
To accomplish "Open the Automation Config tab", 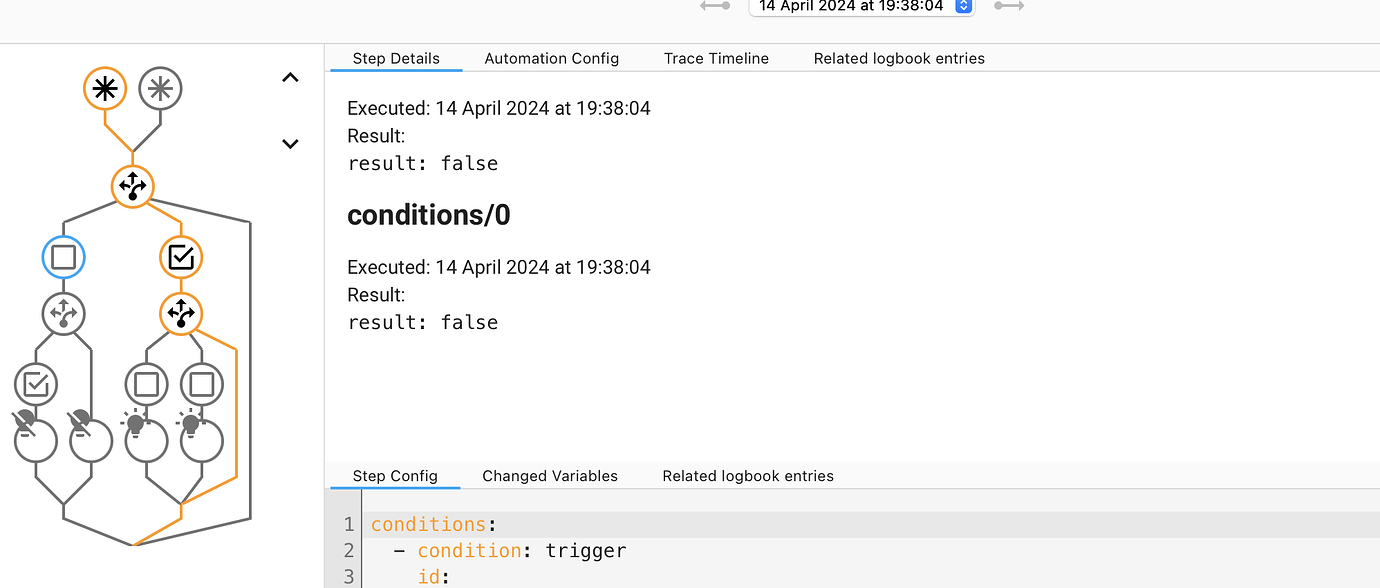I will pos(552,58).
